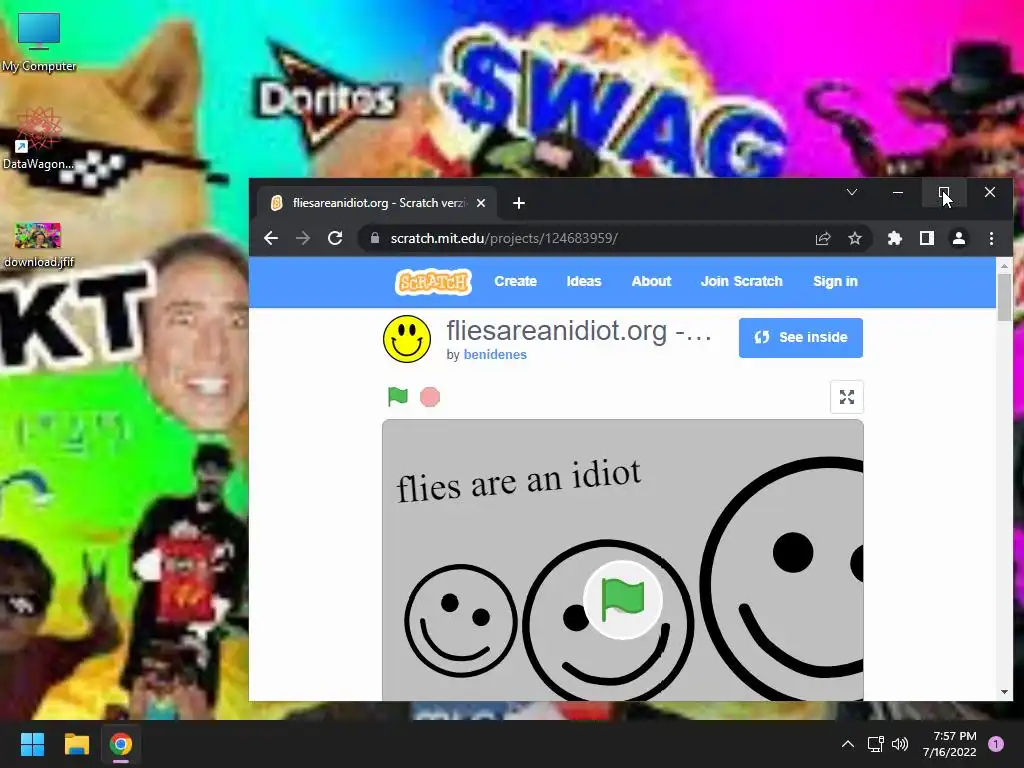Click Join Scratch in navigation bar
Screen dimensions: 1024x768
741,281
